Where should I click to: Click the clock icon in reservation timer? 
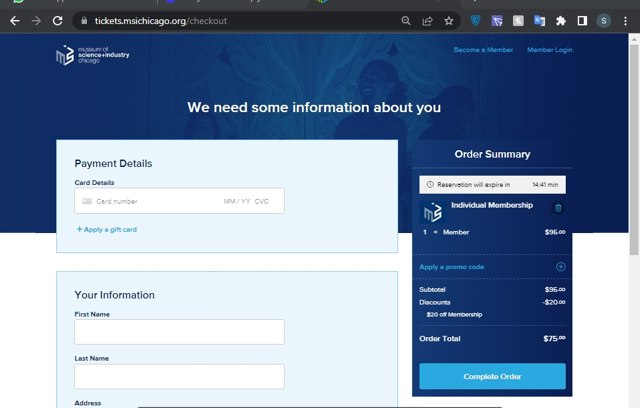430,184
